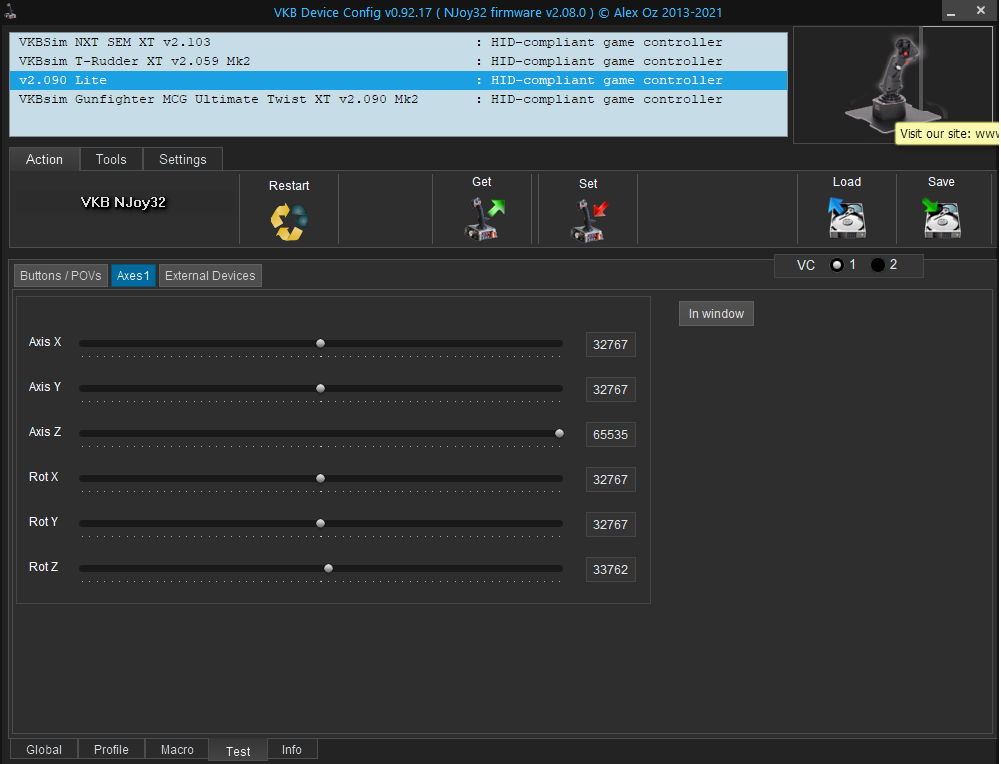
Task: Click the Rot Y label
Action: pos(43,522)
